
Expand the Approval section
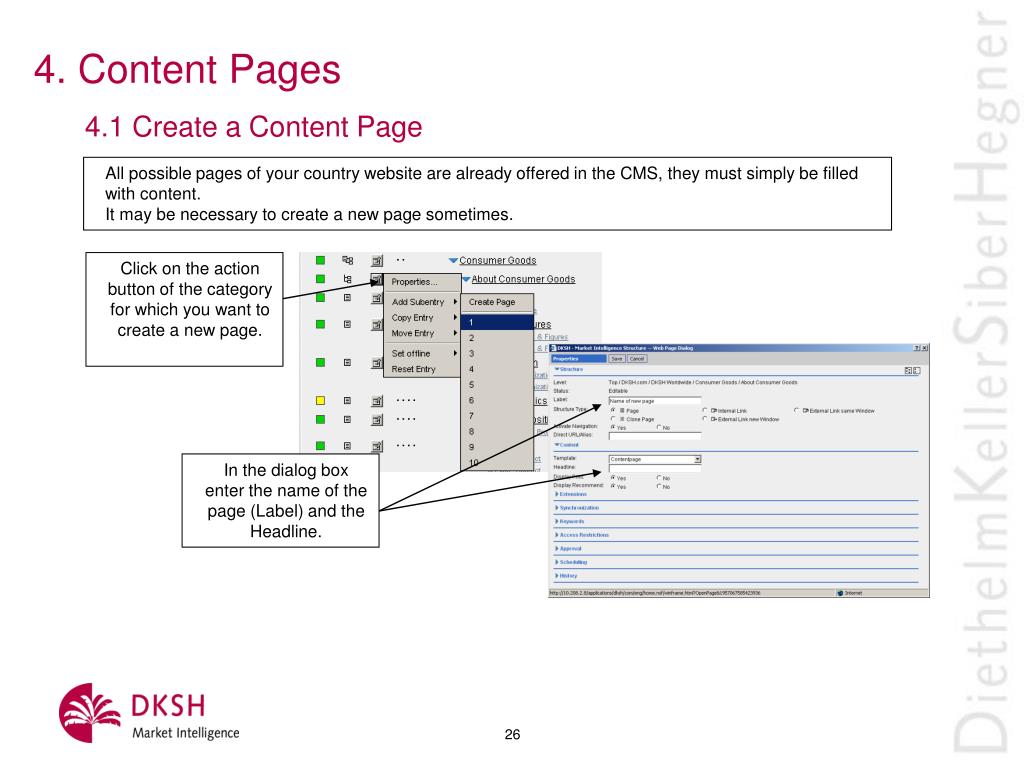pyautogui.click(x=556, y=549)
